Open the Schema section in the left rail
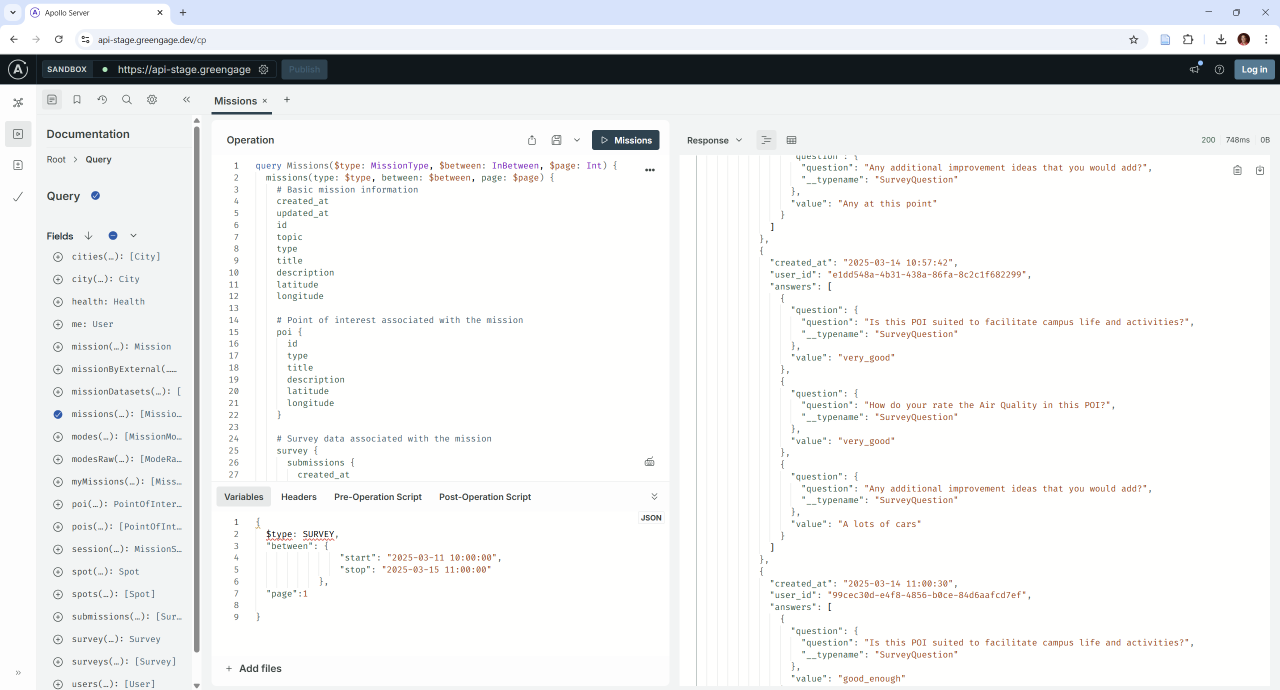1280x690 pixels. [18, 102]
